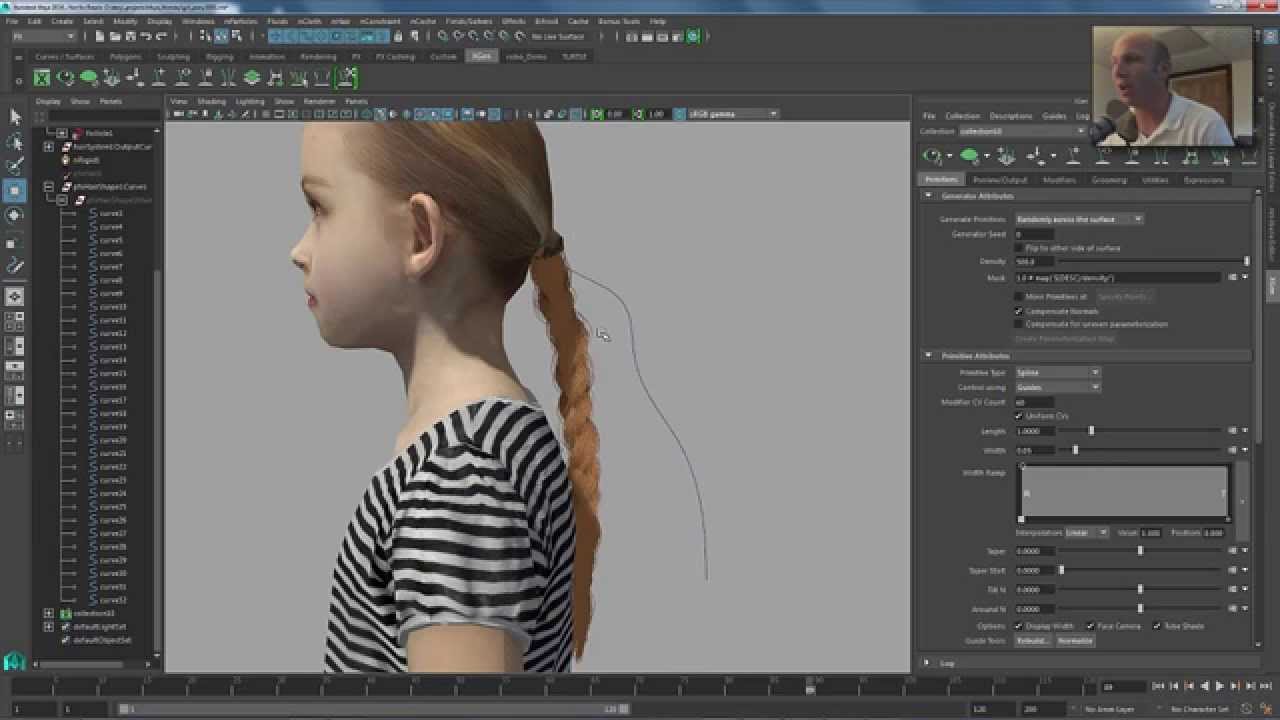This screenshot has height=720, width=1280.
Task: Toggle 'Flip to other side of surface' checkbox
Action: point(1019,248)
